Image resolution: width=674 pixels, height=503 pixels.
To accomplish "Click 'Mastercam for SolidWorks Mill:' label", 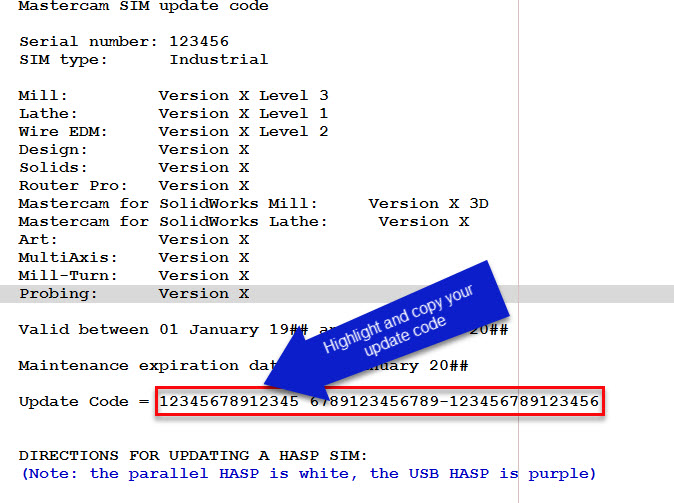I will pyautogui.click(x=168, y=204).
